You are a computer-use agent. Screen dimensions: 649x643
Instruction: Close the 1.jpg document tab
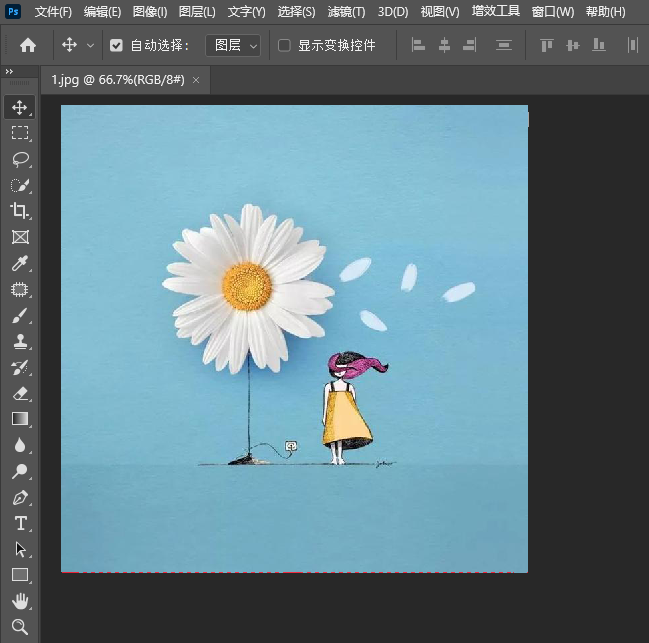(196, 80)
